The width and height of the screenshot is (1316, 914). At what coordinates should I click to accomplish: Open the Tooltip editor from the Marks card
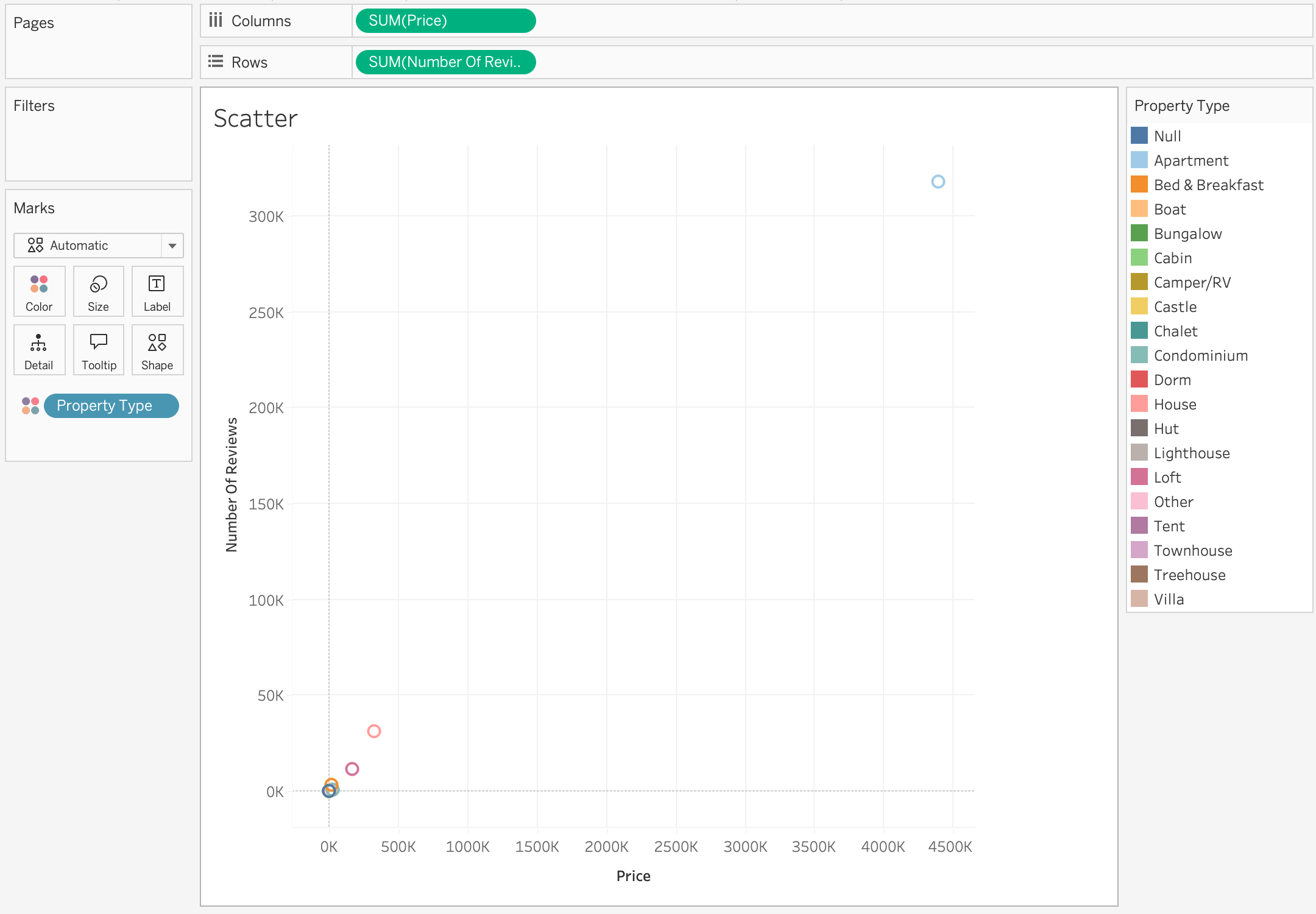click(x=97, y=350)
